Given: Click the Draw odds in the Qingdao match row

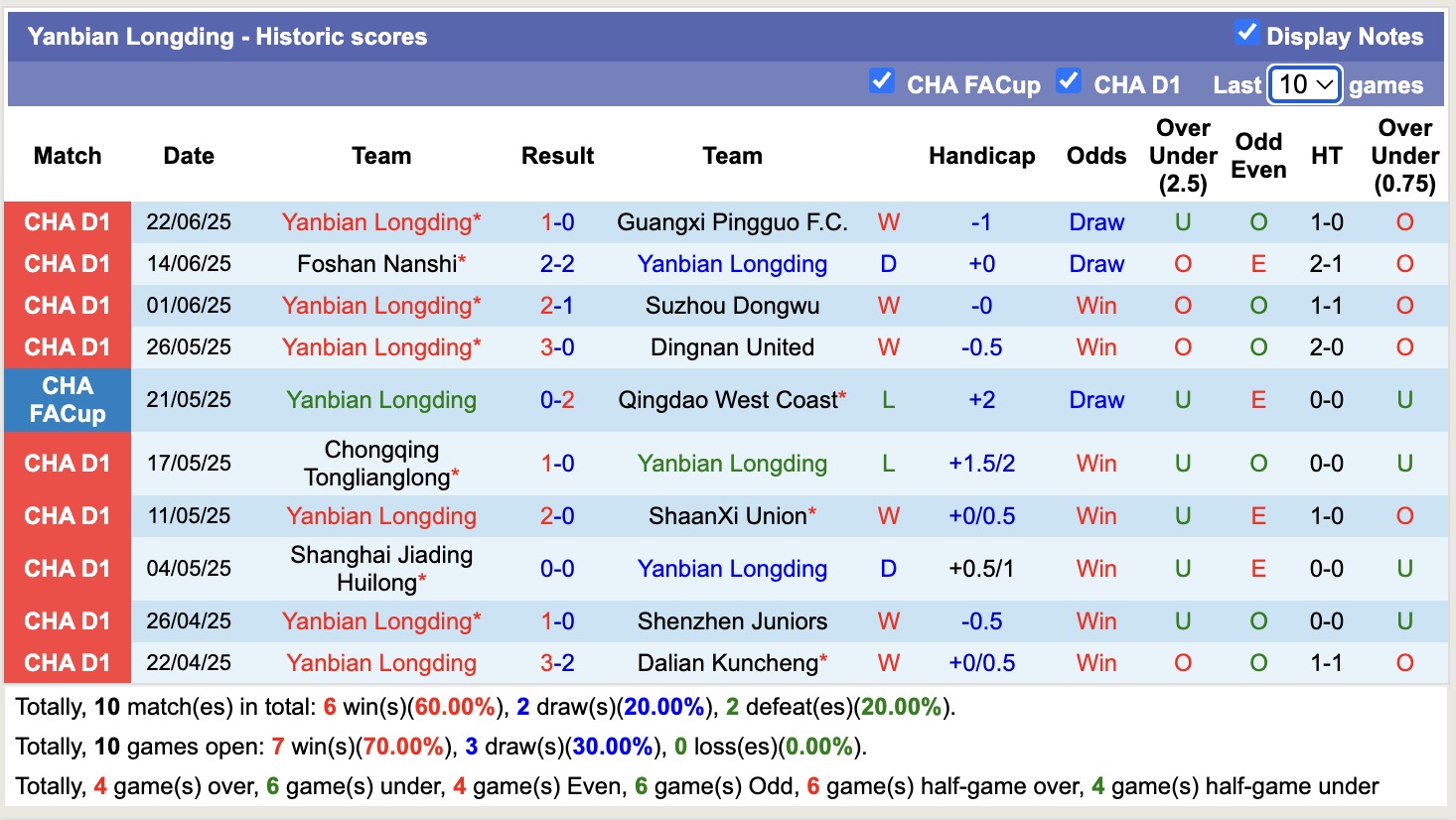Looking at the screenshot, I should click(x=1095, y=400).
